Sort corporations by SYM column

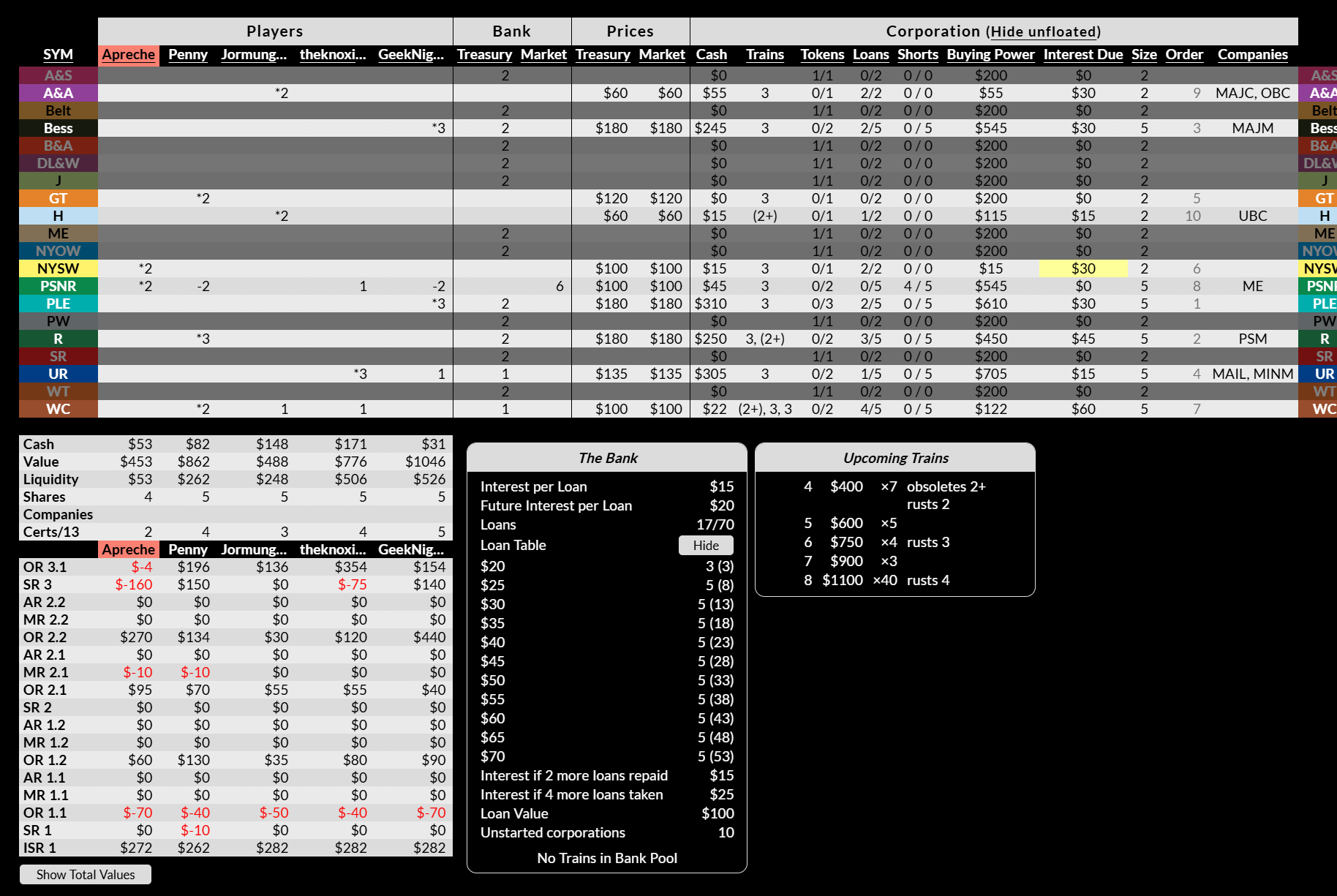pos(58,55)
